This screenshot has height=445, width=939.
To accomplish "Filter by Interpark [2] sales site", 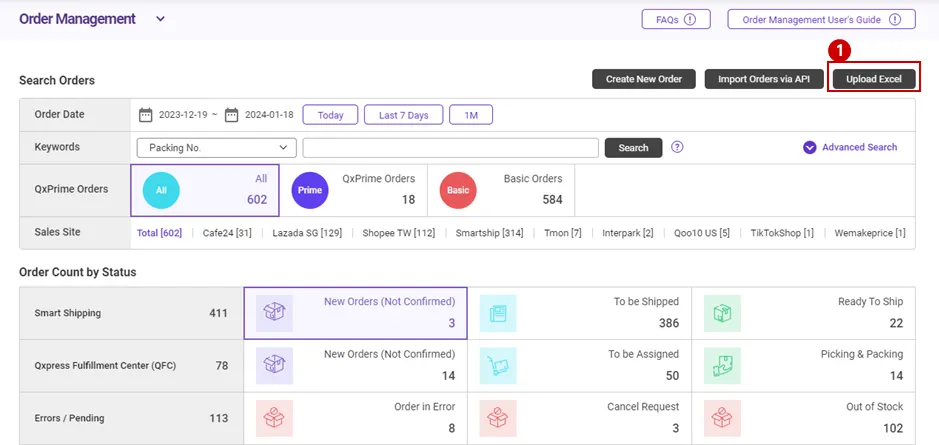I will tap(628, 233).
